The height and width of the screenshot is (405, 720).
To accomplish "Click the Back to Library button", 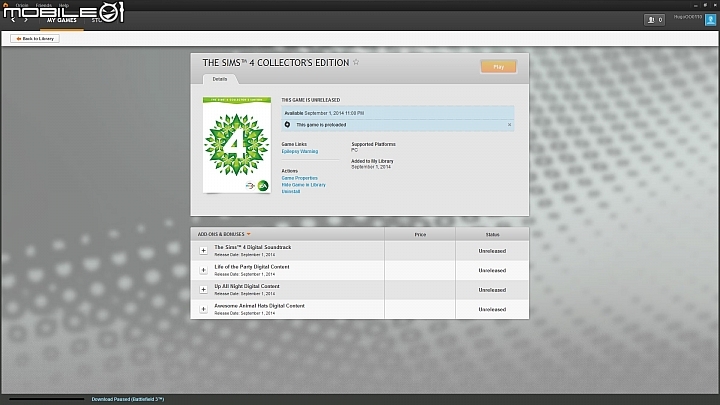I will click(x=35, y=39).
